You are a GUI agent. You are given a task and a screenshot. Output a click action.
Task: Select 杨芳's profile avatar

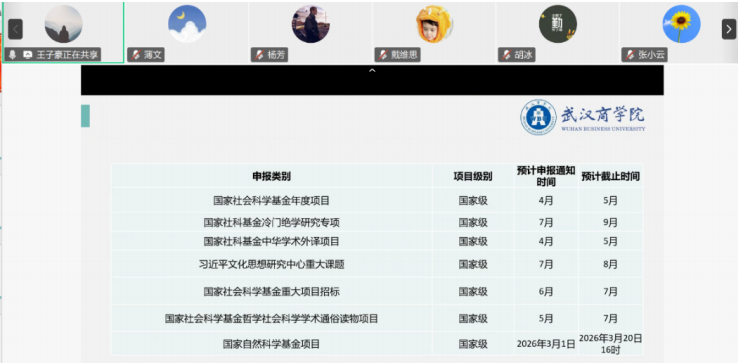(x=311, y=24)
